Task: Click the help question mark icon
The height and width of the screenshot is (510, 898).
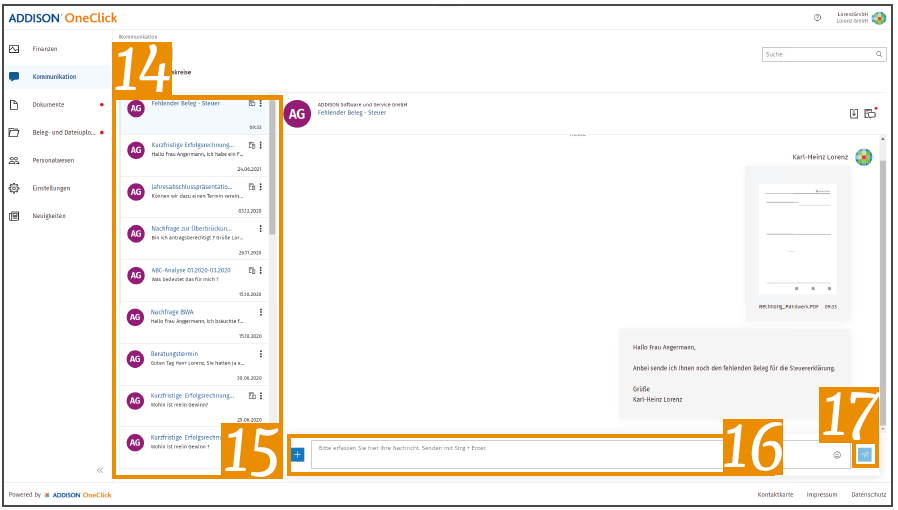Action: pos(817,18)
